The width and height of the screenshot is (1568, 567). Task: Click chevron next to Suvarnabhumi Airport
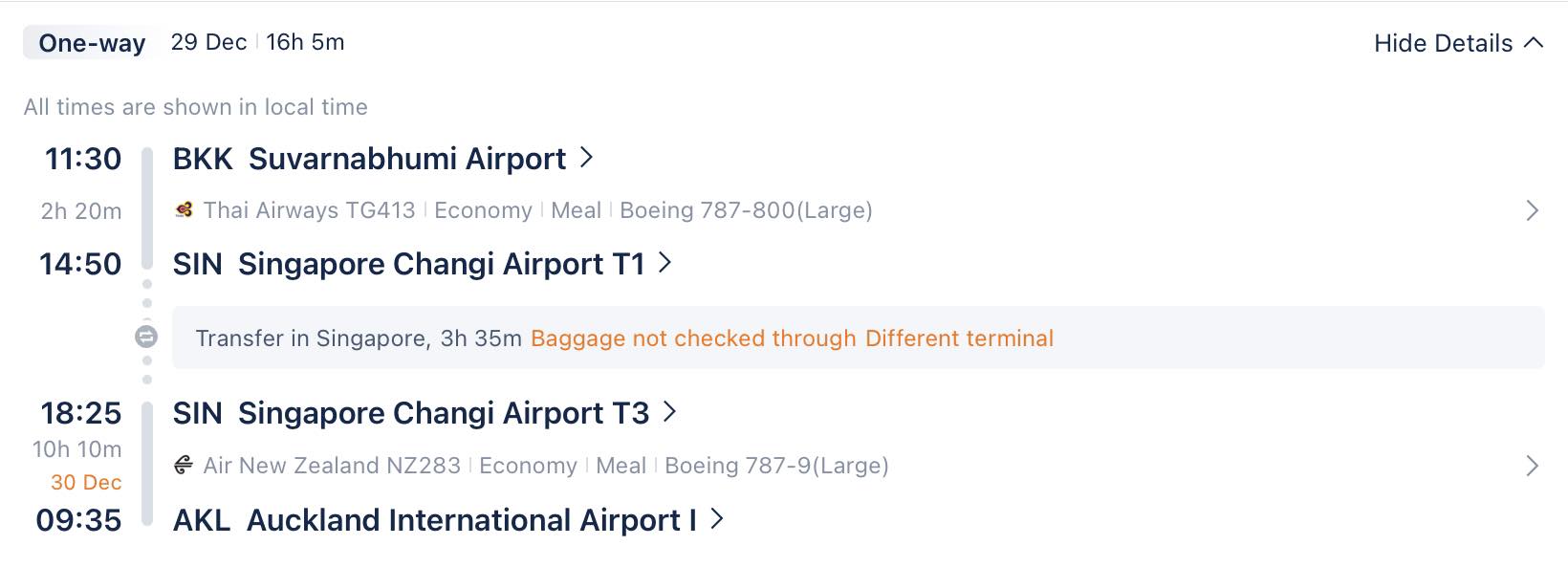pyautogui.click(x=587, y=157)
